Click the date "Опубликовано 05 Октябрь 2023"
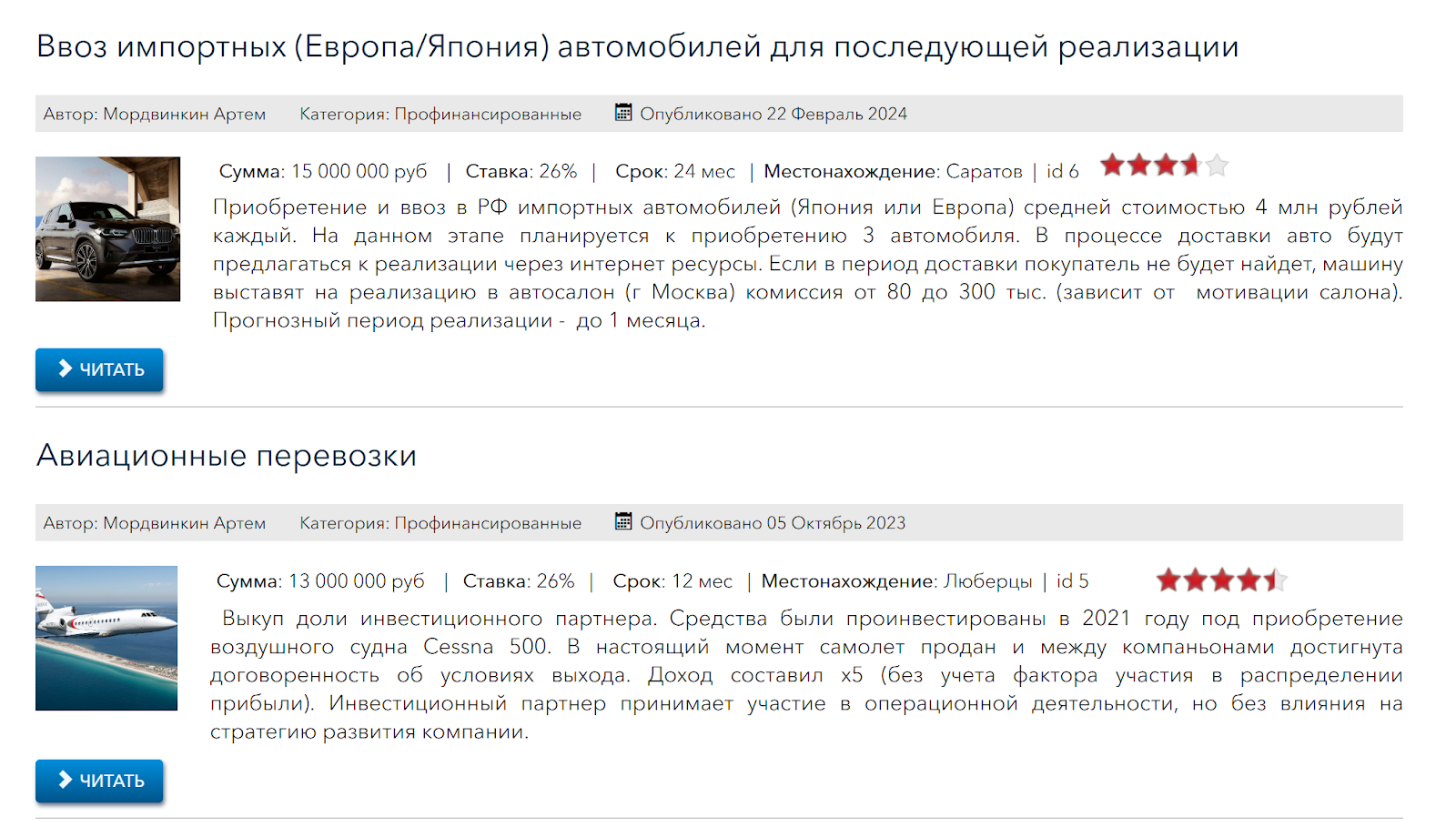Screen dimensions: 1456x837 click(773, 523)
